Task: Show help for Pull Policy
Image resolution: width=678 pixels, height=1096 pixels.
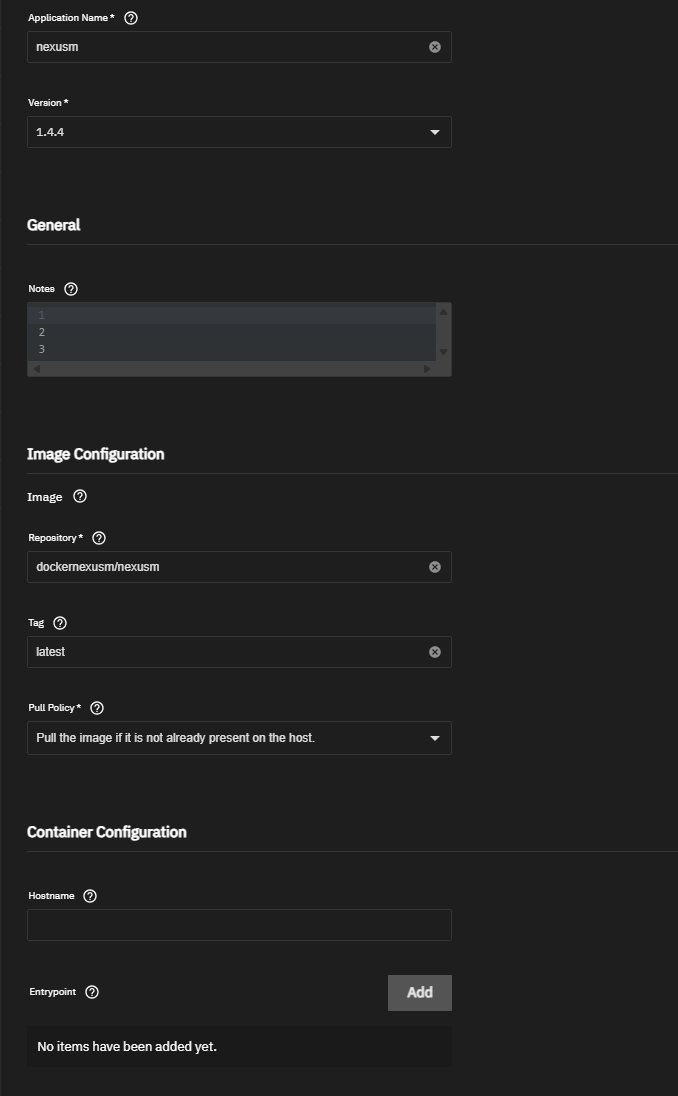Action: (97, 708)
